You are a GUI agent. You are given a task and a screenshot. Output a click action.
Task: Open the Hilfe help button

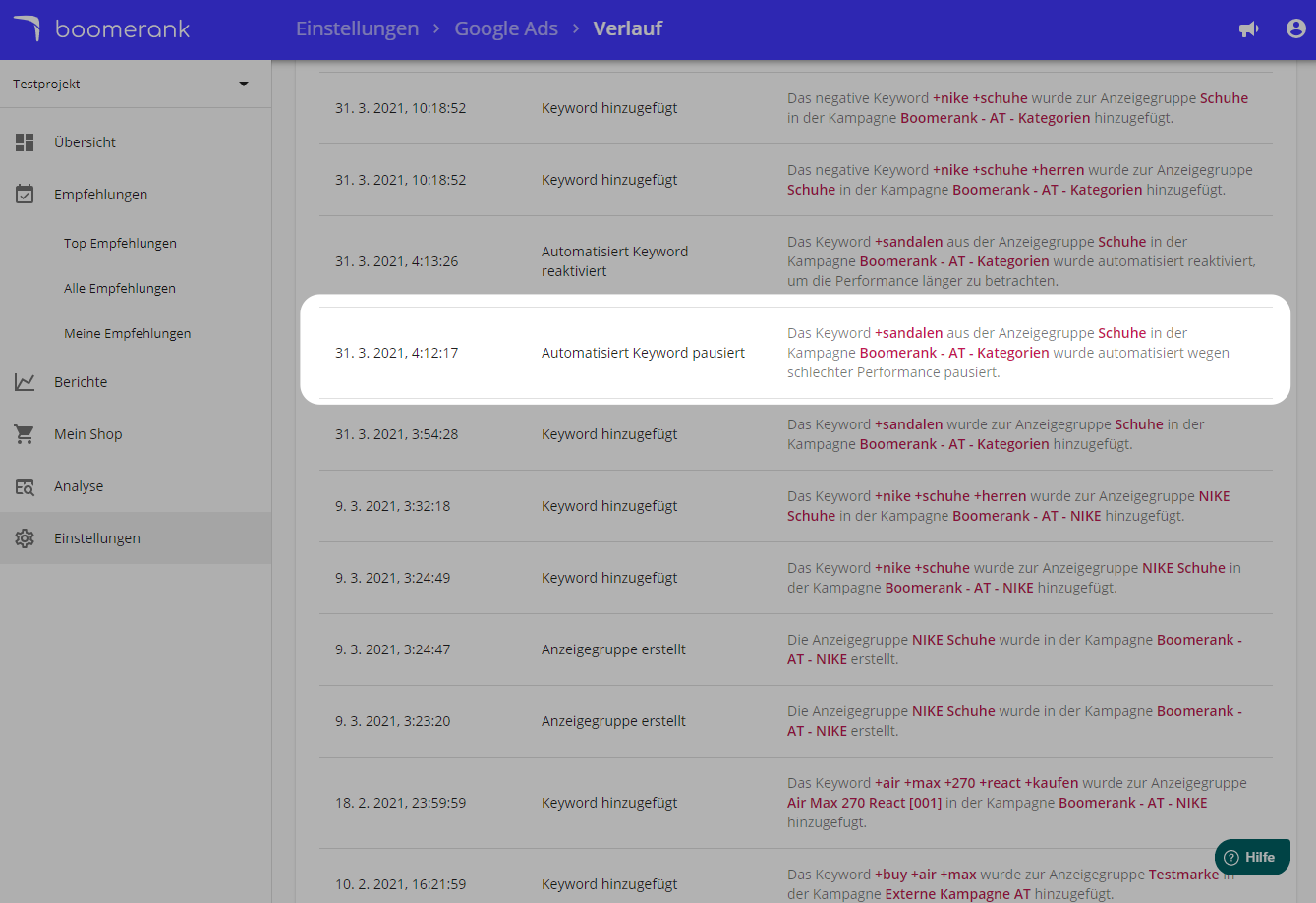pyautogui.click(x=1252, y=857)
